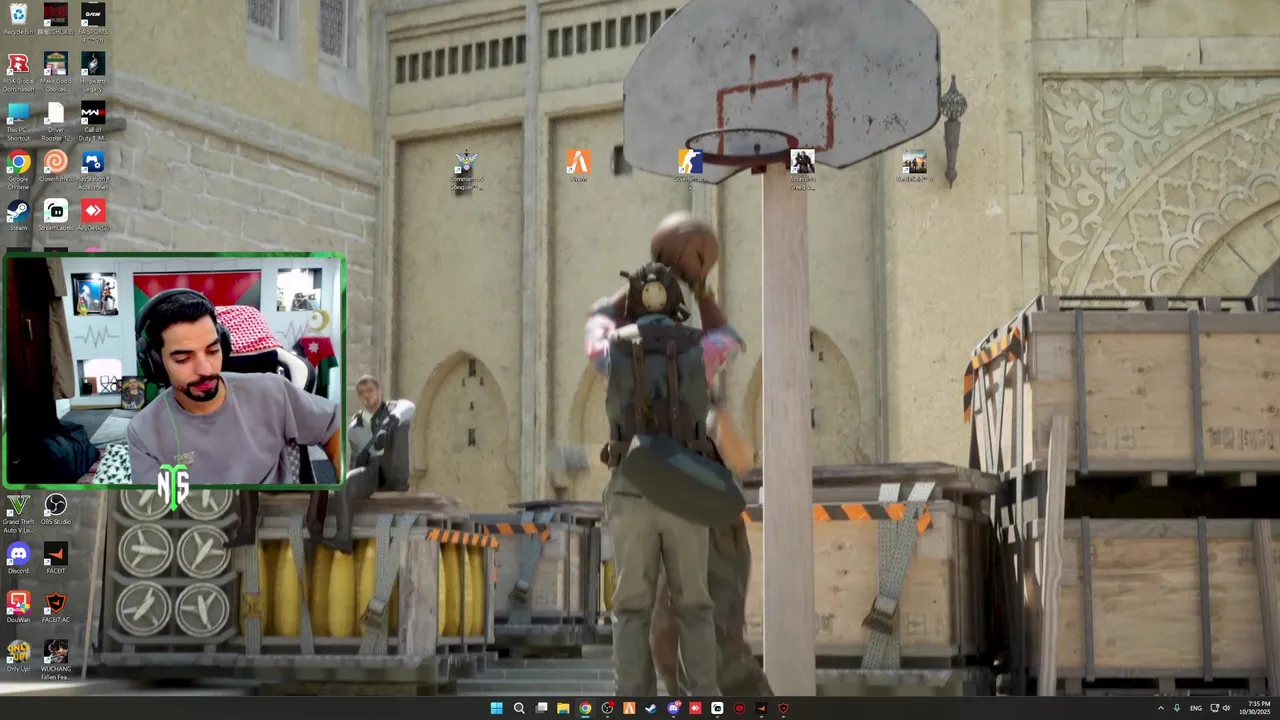The height and width of the screenshot is (720, 1280).
Task: Select the FACEIT desktop shortcut
Action: pos(55,558)
